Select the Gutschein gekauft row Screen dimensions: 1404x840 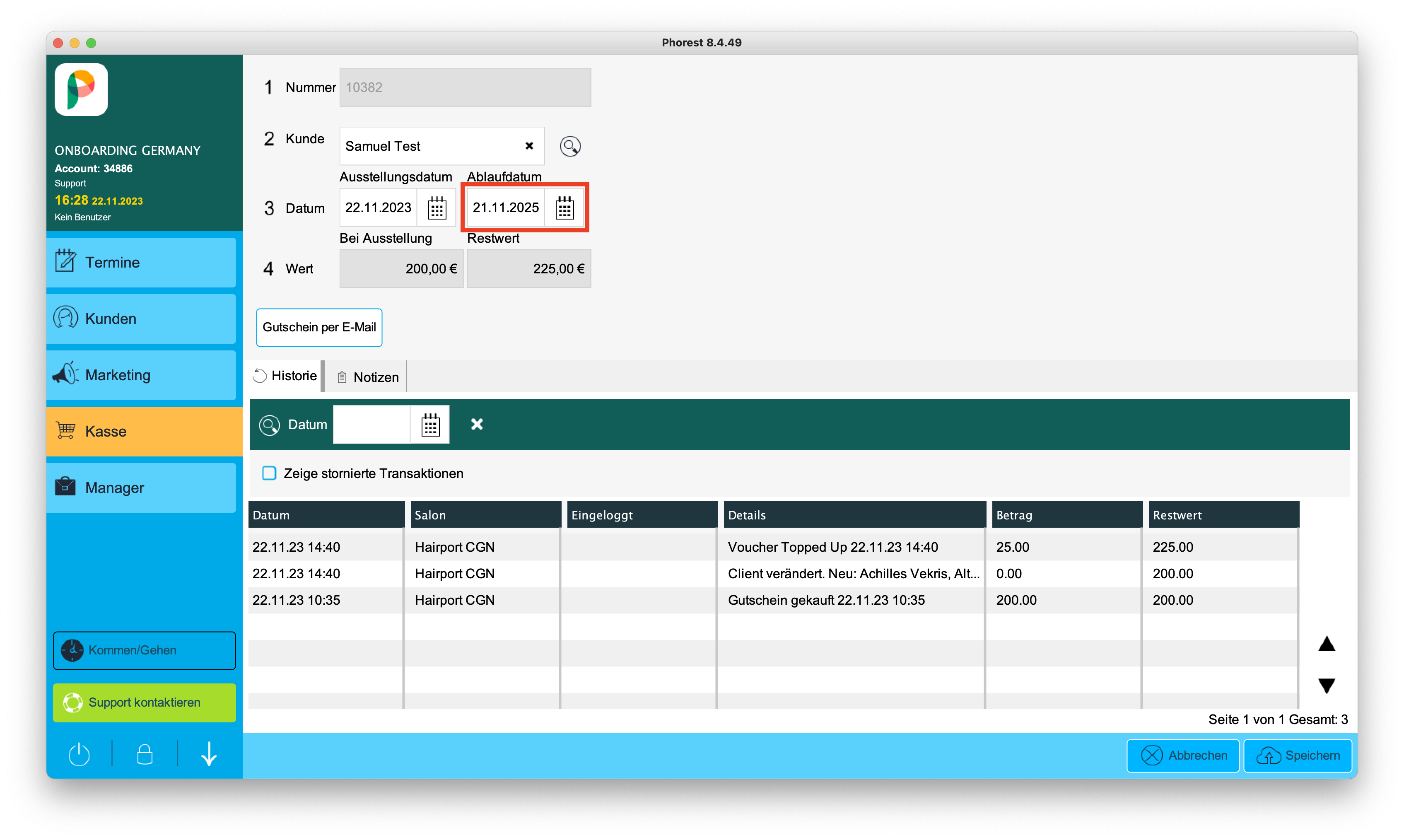coord(773,600)
